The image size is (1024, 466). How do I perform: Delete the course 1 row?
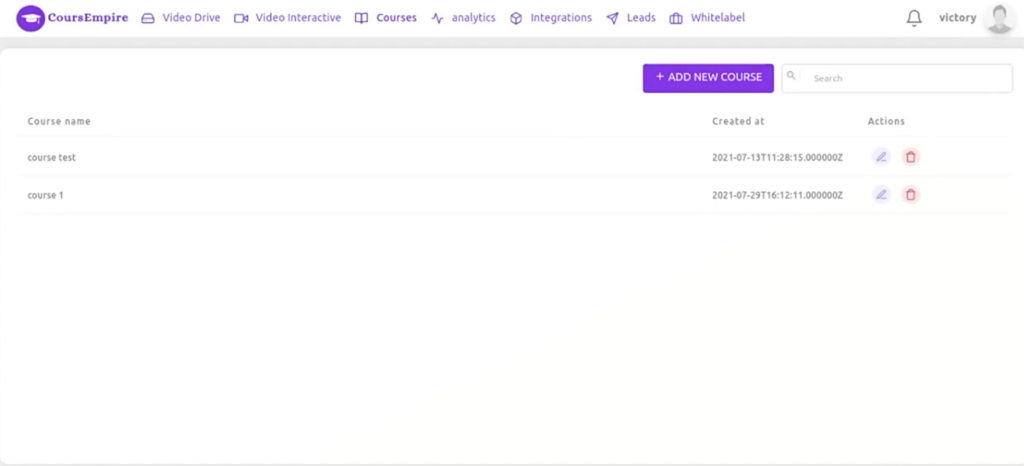pyautogui.click(x=911, y=194)
